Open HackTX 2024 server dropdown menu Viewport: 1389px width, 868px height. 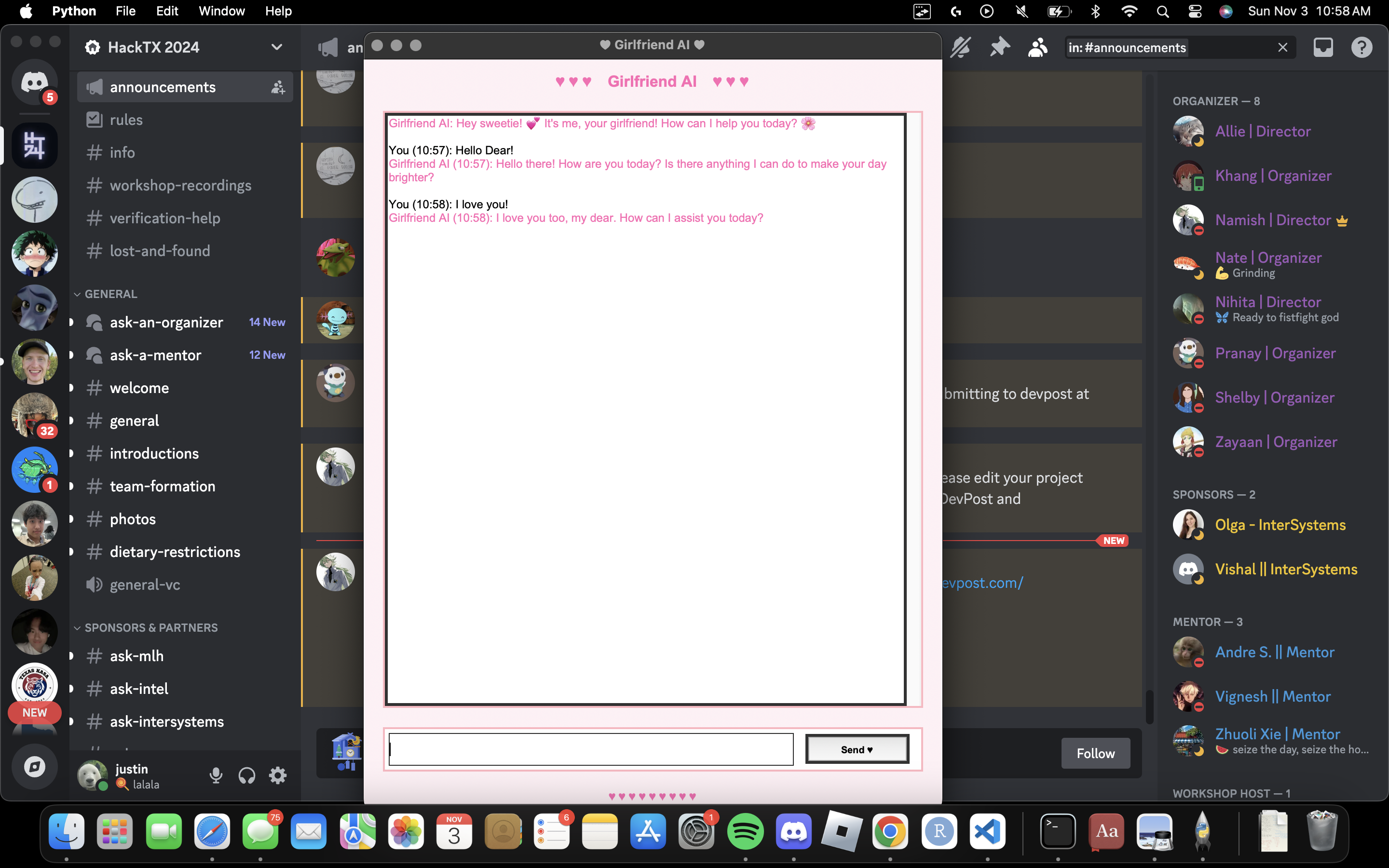[x=277, y=47]
